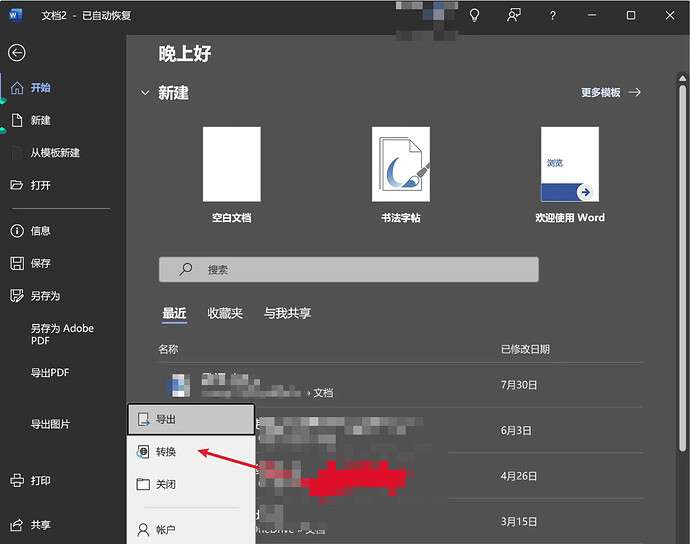The image size is (690, 544).
Task: Click 导出PDF in the sidebar
Action: [x=50, y=372]
